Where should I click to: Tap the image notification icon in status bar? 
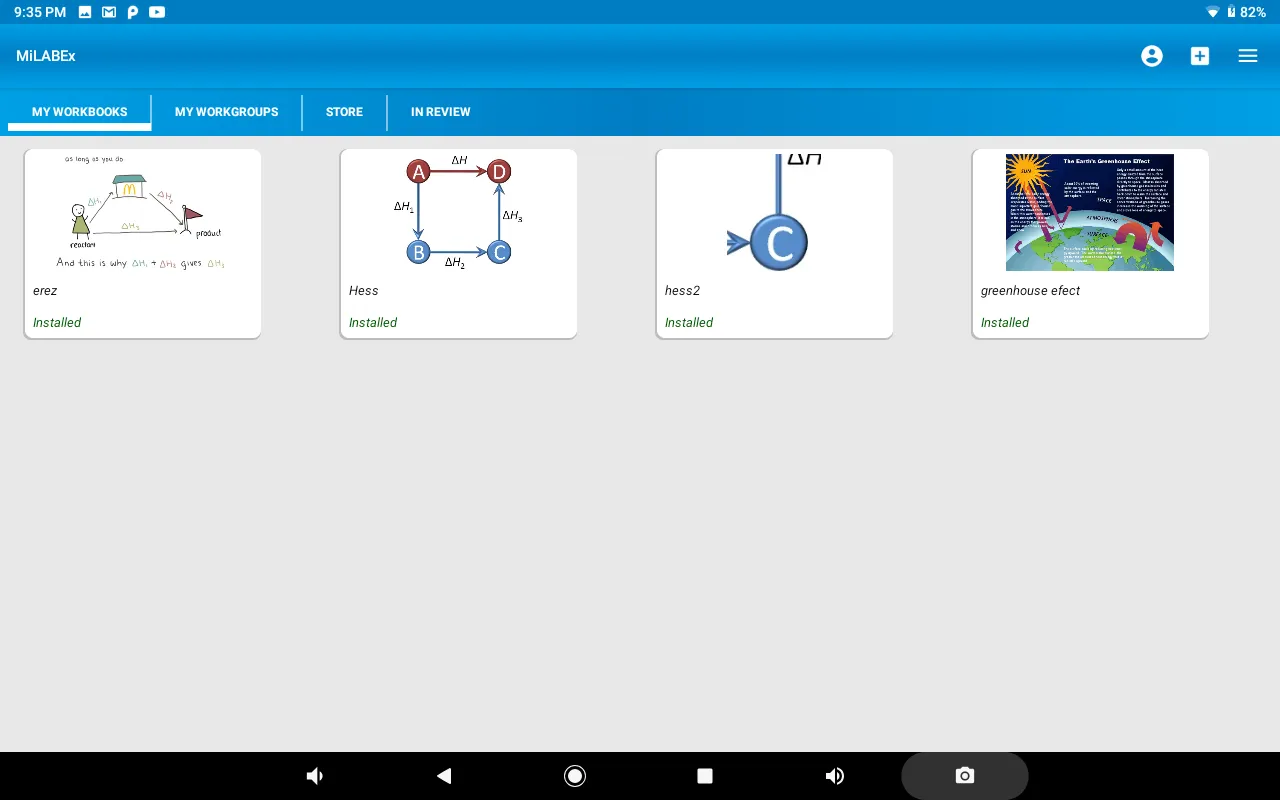click(85, 12)
